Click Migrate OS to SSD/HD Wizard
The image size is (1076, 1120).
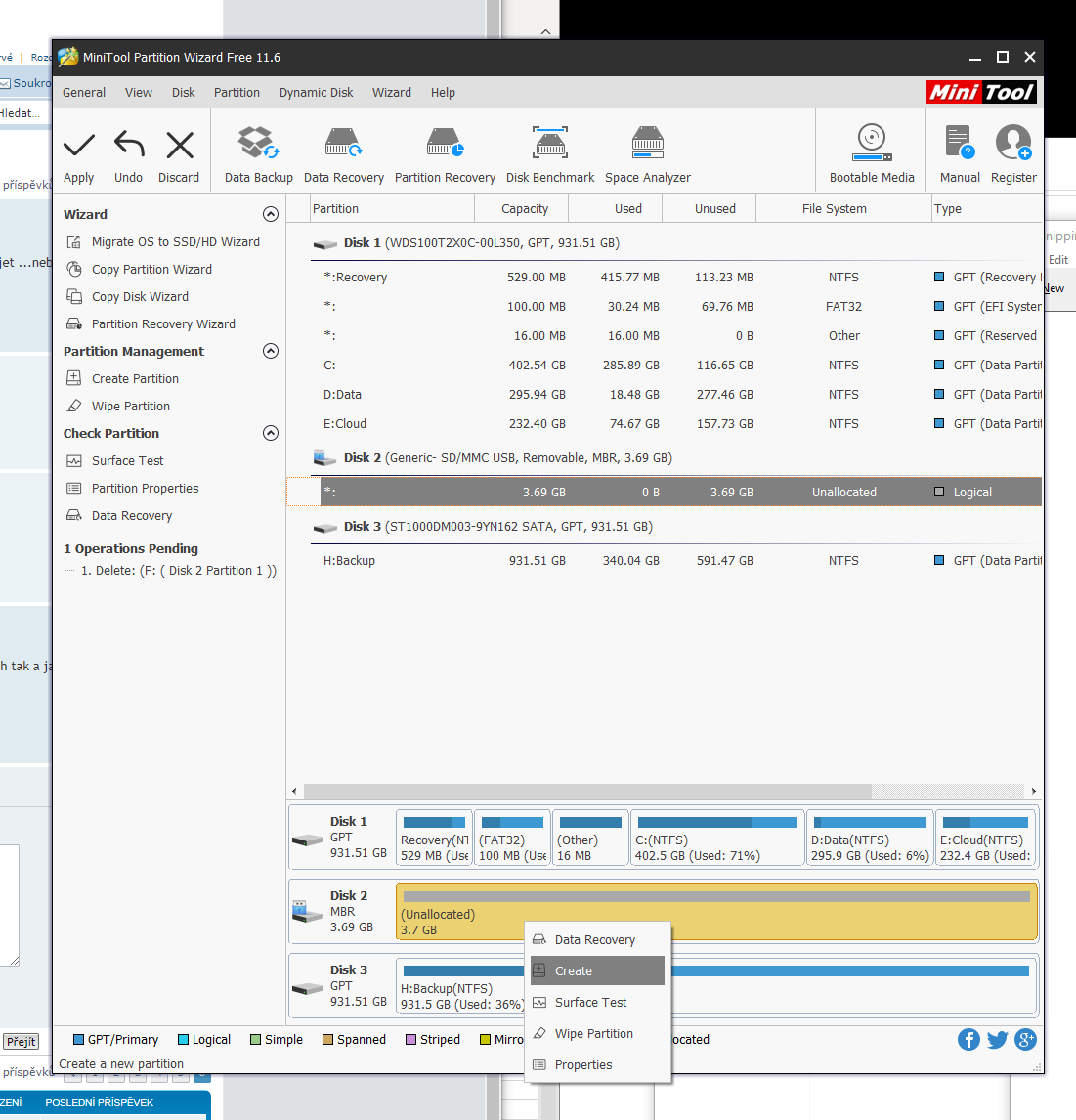[x=175, y=242]
